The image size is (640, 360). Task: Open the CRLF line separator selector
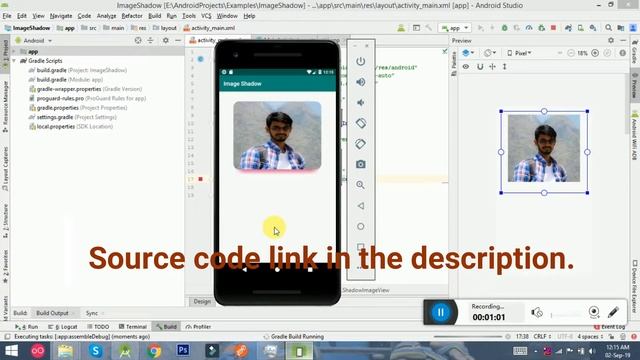coord(542,337)
